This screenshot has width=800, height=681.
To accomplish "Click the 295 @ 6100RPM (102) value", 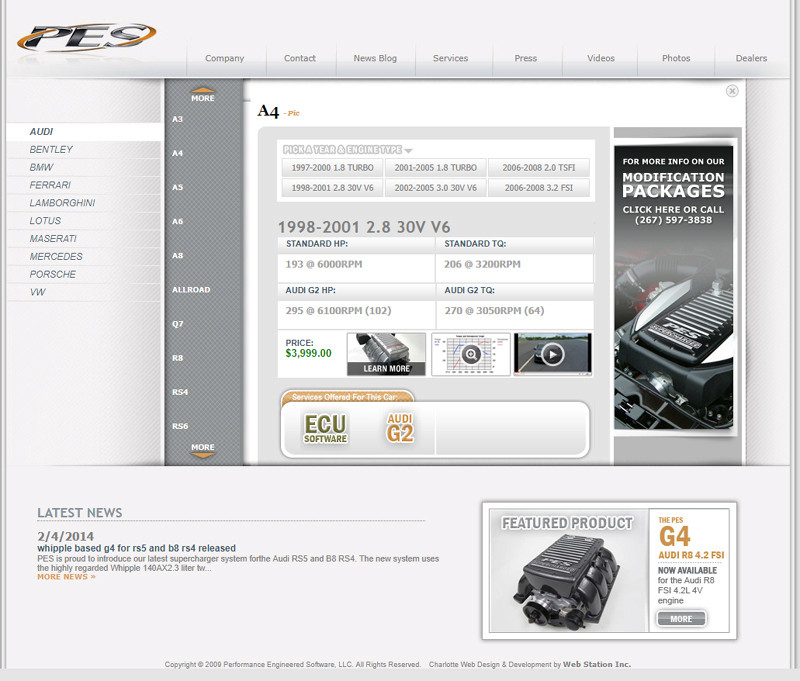I will [x=338, y=311].
